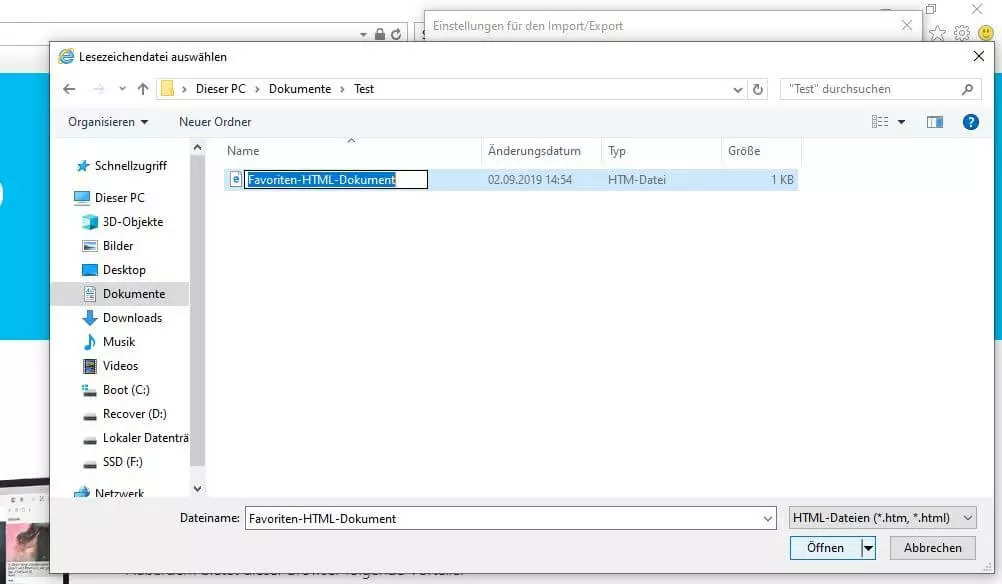Click Favoriten-HTML-Dokument file icon
1002x584 pixels.
tap(235, 180)
